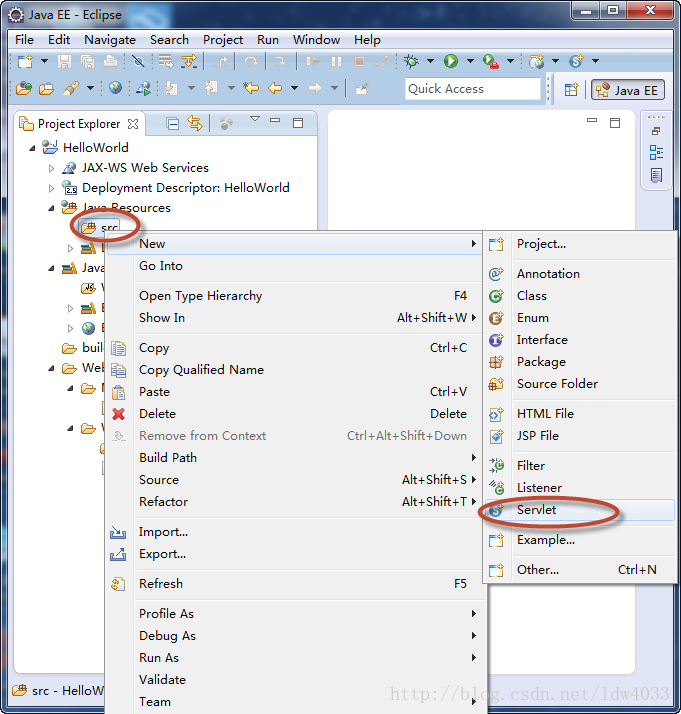This screenshot has height=714, width=681.
Task: Click Collapse All in Project Explorer
Action: 173,123
